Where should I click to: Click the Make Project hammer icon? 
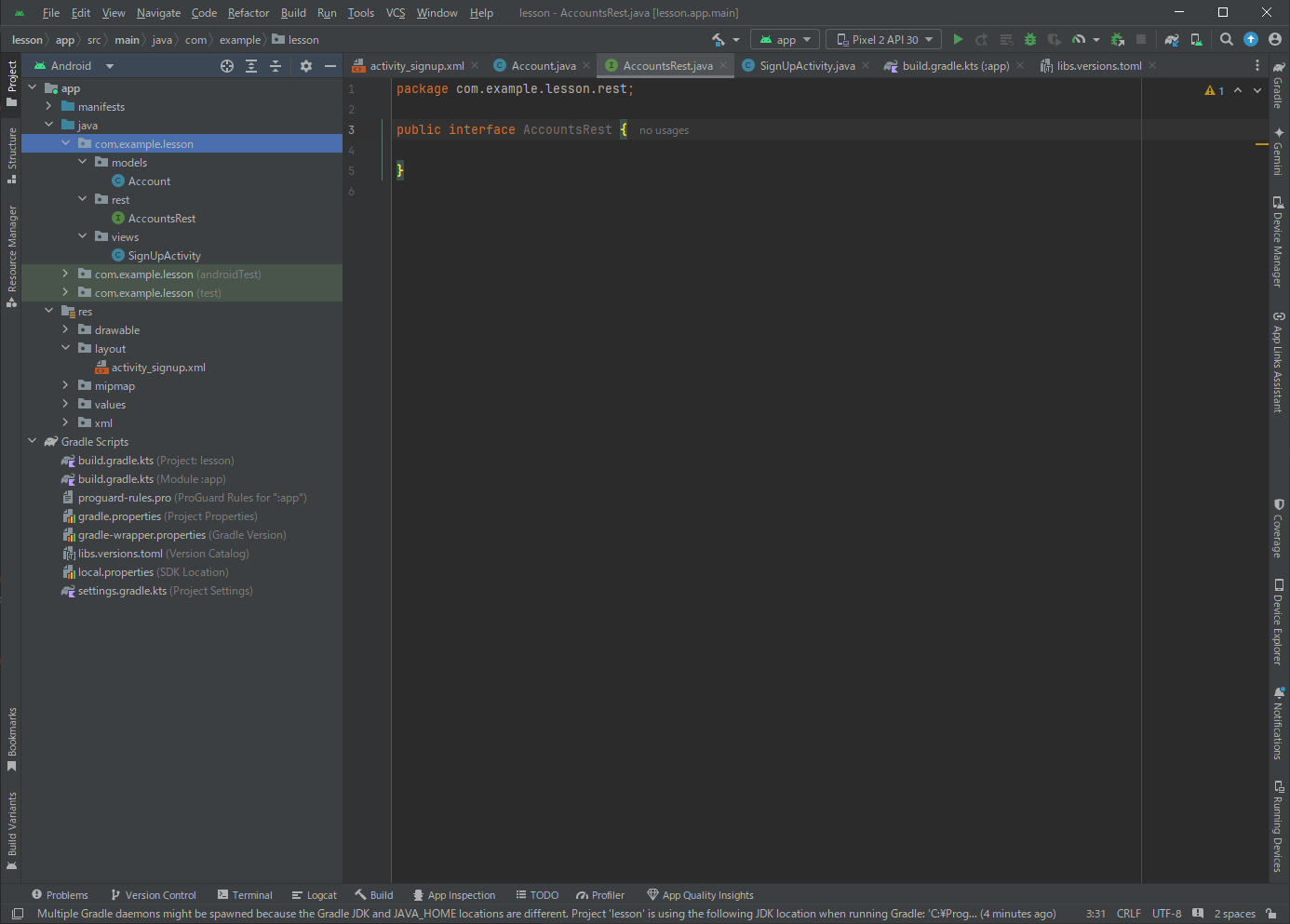(719, 39)
